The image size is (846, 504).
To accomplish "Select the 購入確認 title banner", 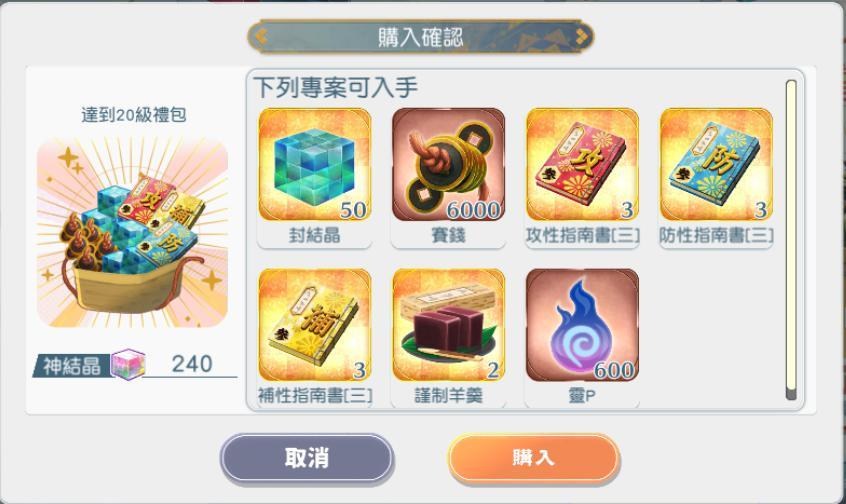I will [x=420, y=37].
